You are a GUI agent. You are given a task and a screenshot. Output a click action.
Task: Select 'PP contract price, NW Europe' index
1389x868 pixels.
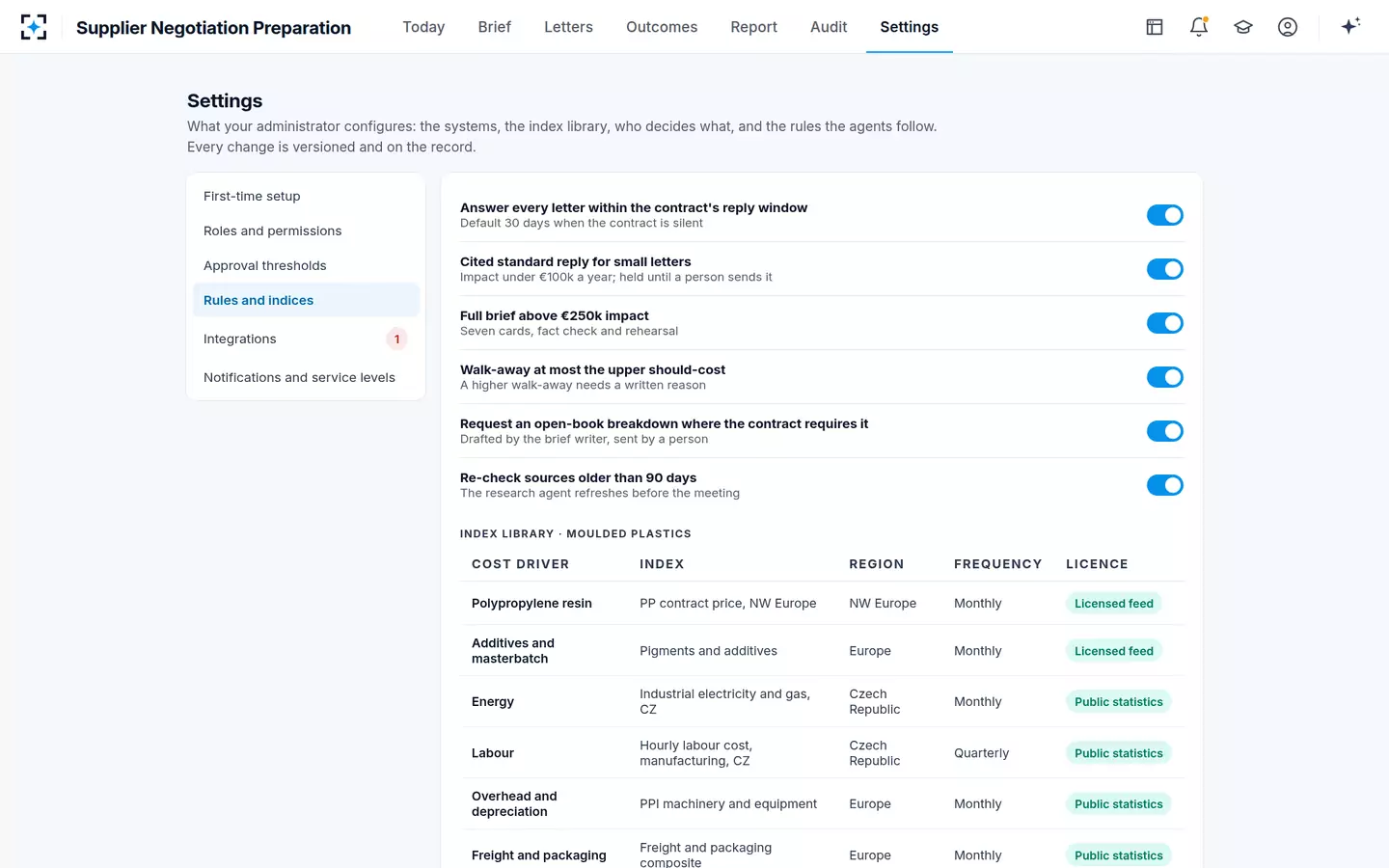click(728, 603)
